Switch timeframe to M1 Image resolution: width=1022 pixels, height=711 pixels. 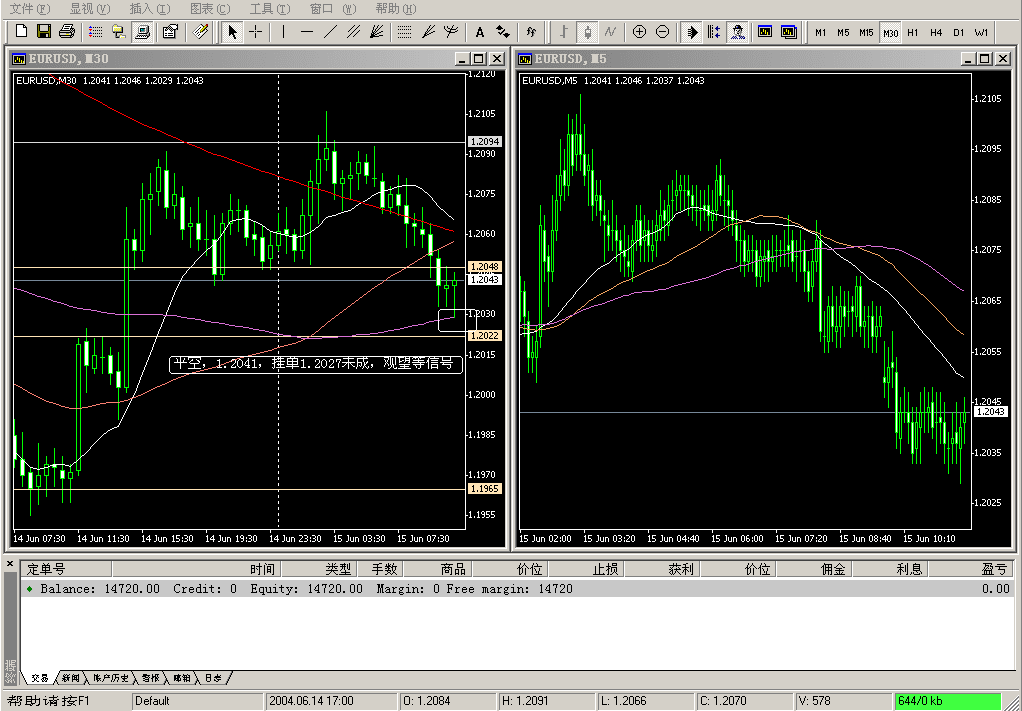coord(821,32)
